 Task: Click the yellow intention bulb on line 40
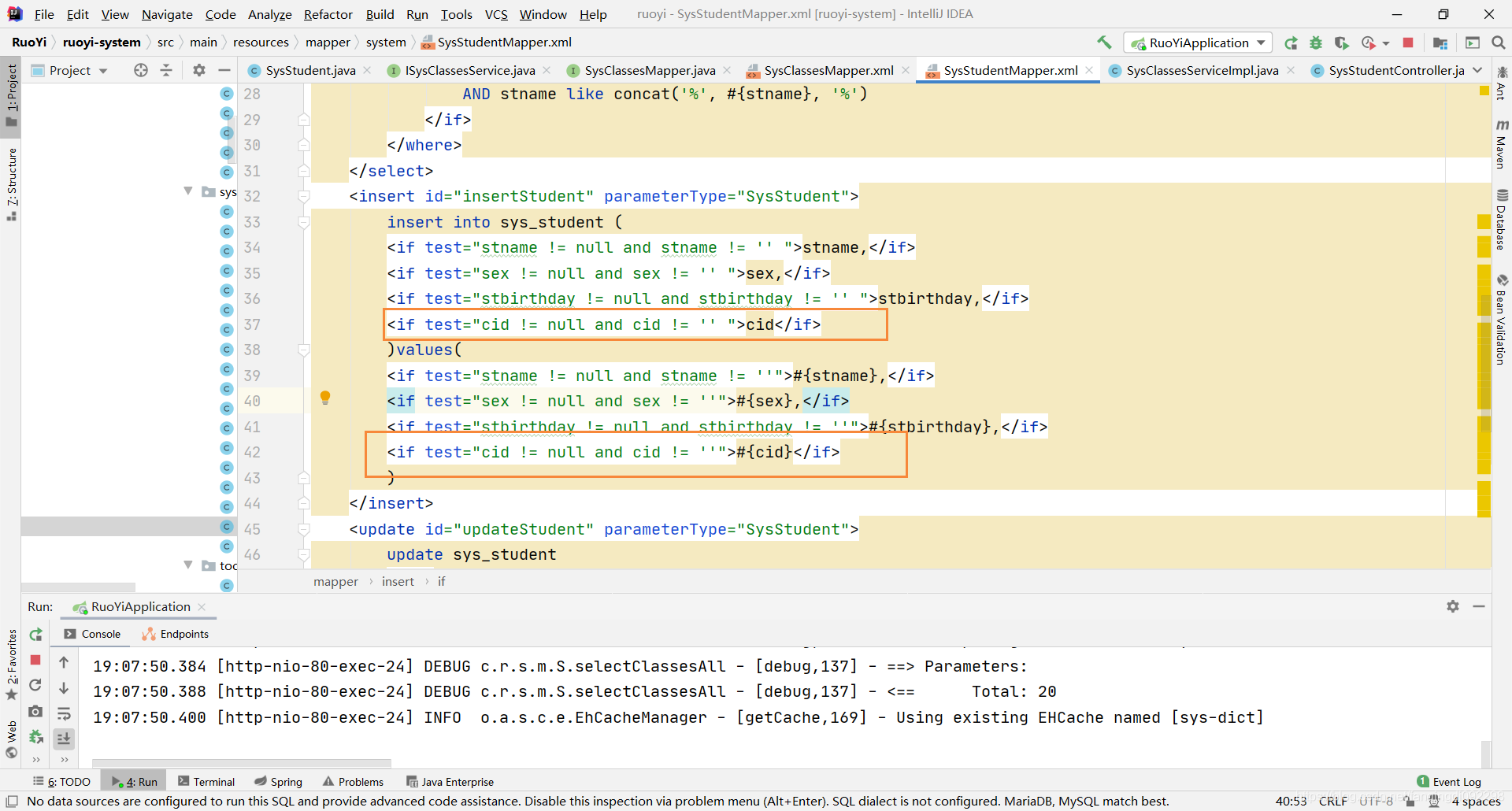click(x=325, y=398)
